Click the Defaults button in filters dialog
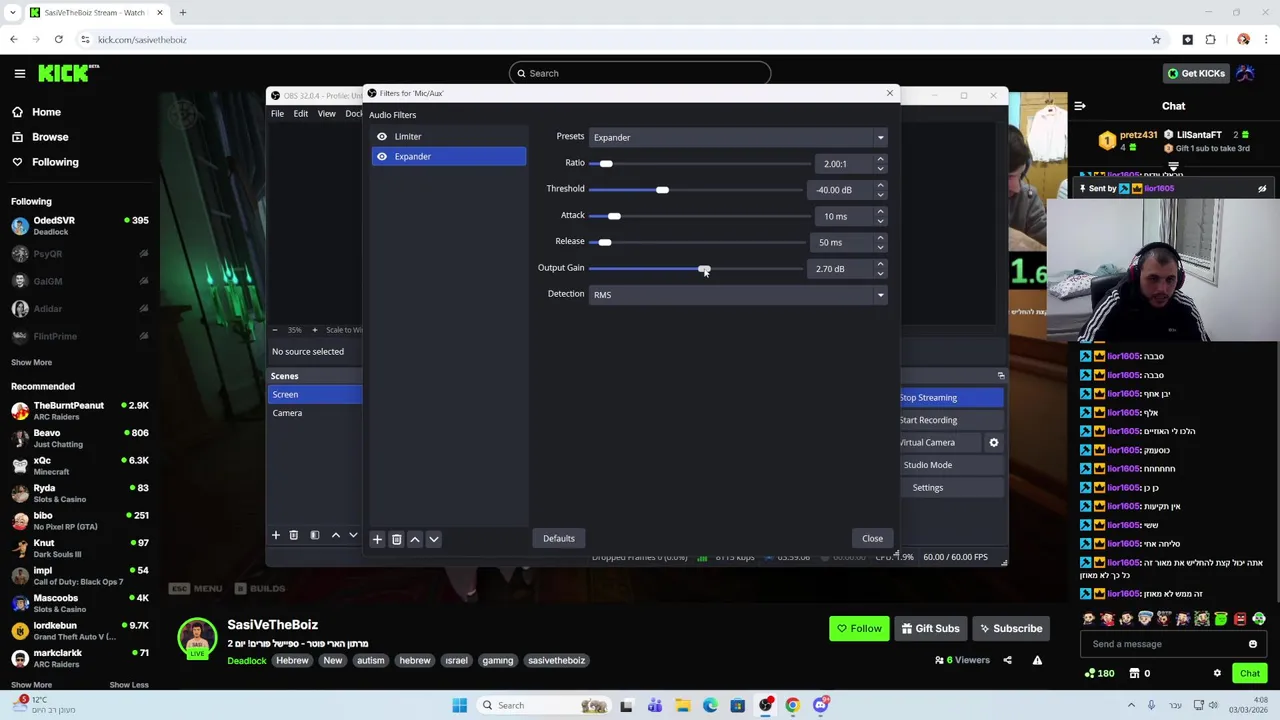The height and width of the screenshot is (720, 1280). tap(559, 538)
